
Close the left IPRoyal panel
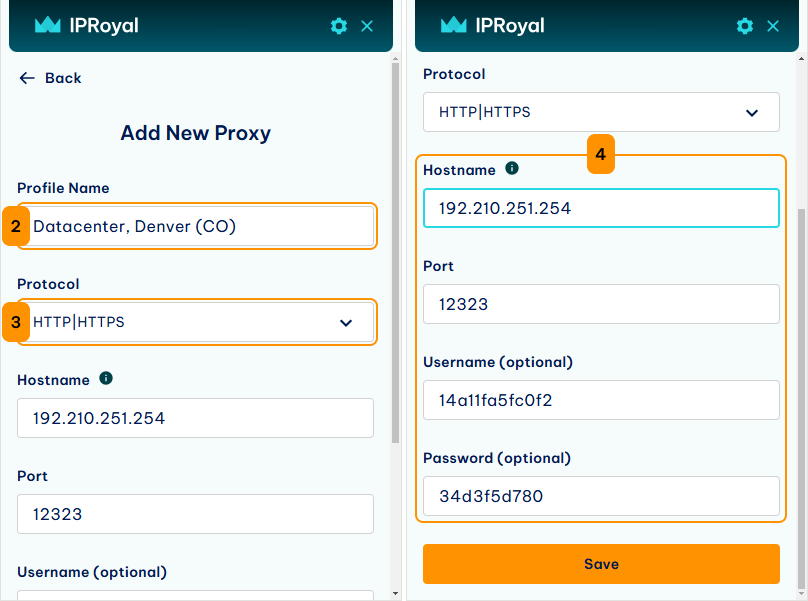(367, 26)
